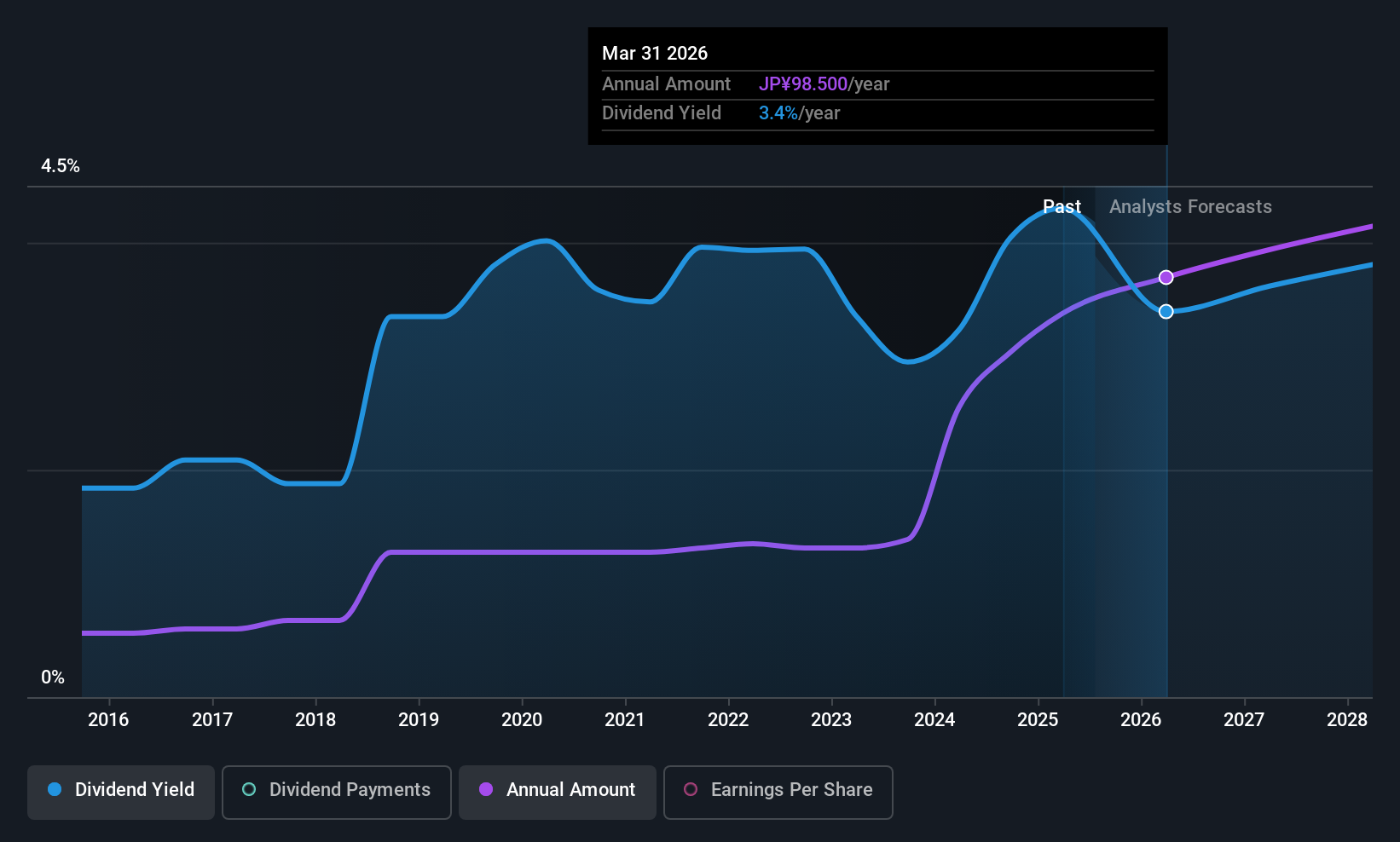Click the pink Earnings Per Share legend circle
This screenshot has height=842, width=1400.
[x=691, y=789]
